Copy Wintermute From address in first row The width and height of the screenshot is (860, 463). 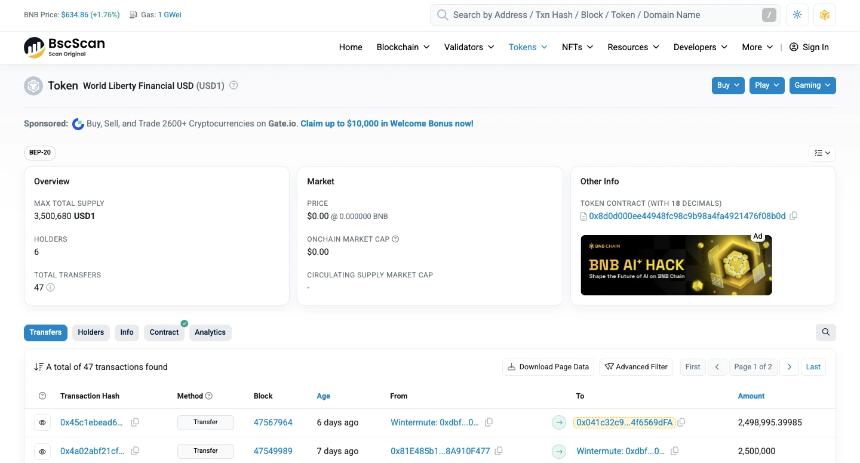tap(489, 422)
